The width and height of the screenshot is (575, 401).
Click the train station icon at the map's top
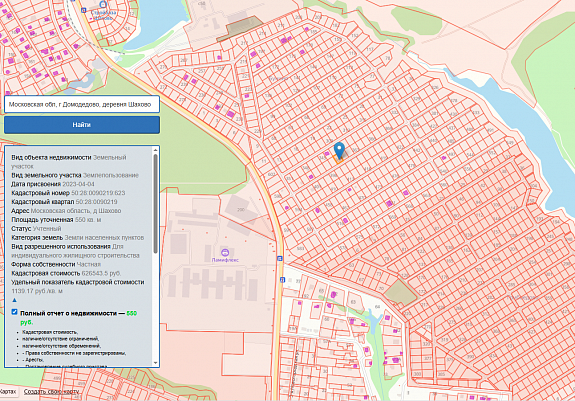103,4
